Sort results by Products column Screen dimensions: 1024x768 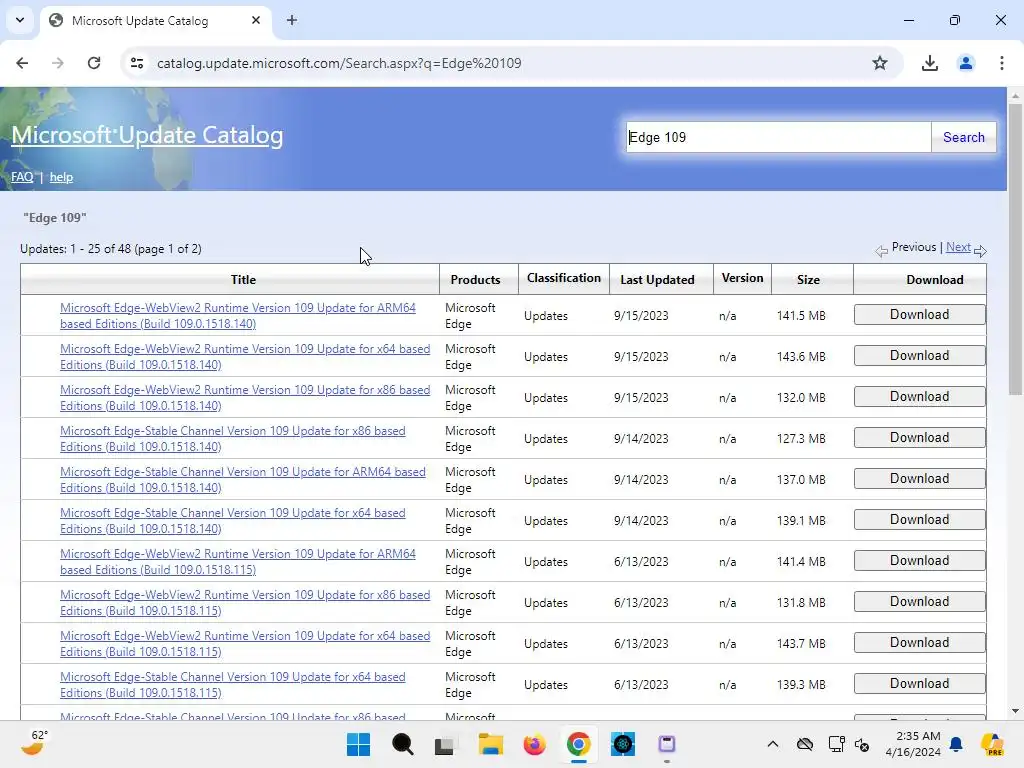[x=475, y=280]
